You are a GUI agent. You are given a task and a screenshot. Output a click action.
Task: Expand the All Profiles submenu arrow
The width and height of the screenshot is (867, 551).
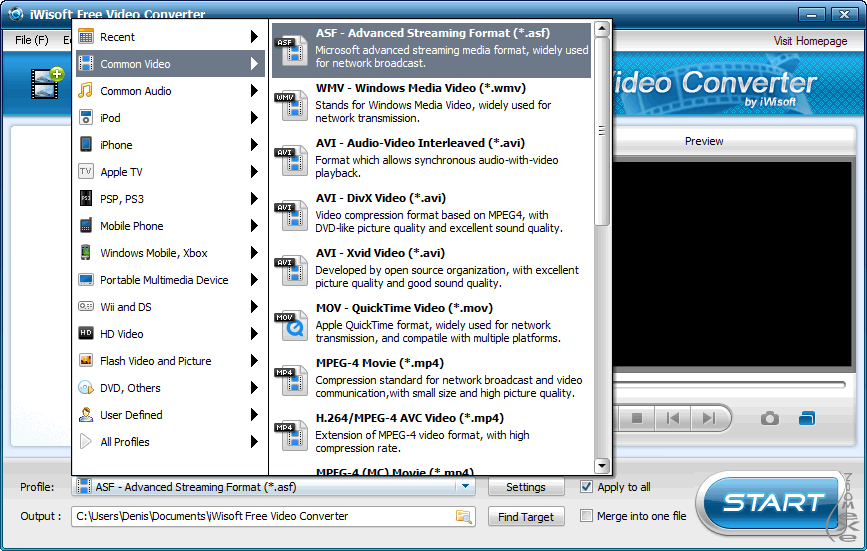tap(254, 441)
